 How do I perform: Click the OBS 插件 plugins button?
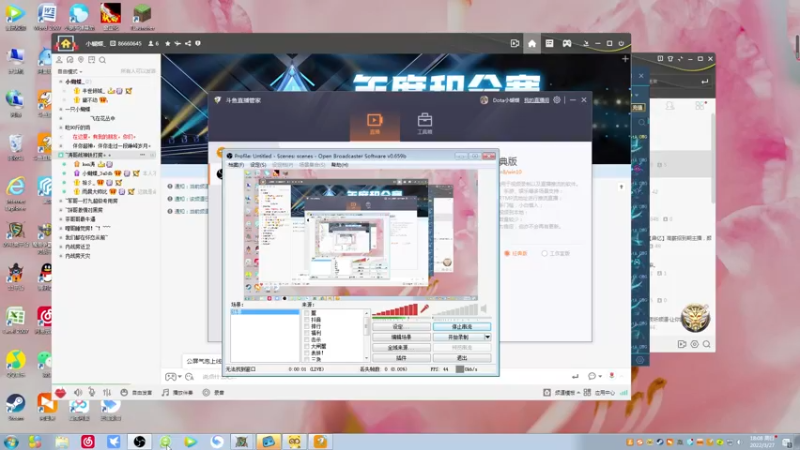[x=401, y=358]
